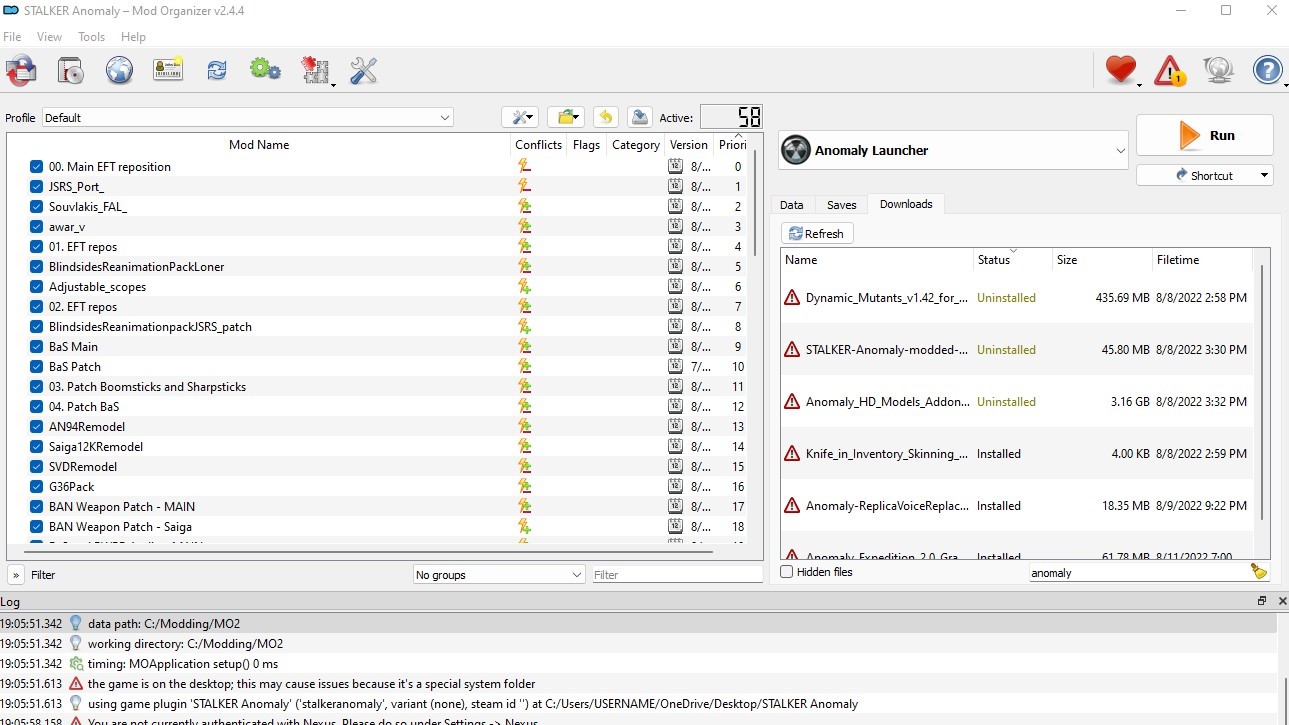
Task: Switch to the Saves tab
Action: tap(841, 205)
